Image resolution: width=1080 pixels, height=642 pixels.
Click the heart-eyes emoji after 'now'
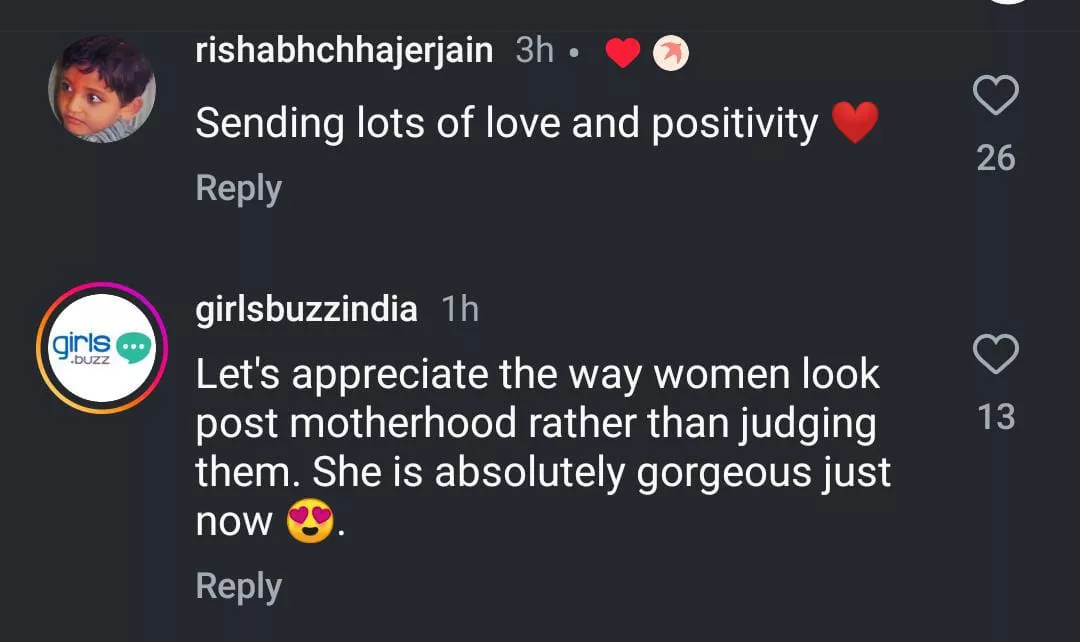click(309, 522)
